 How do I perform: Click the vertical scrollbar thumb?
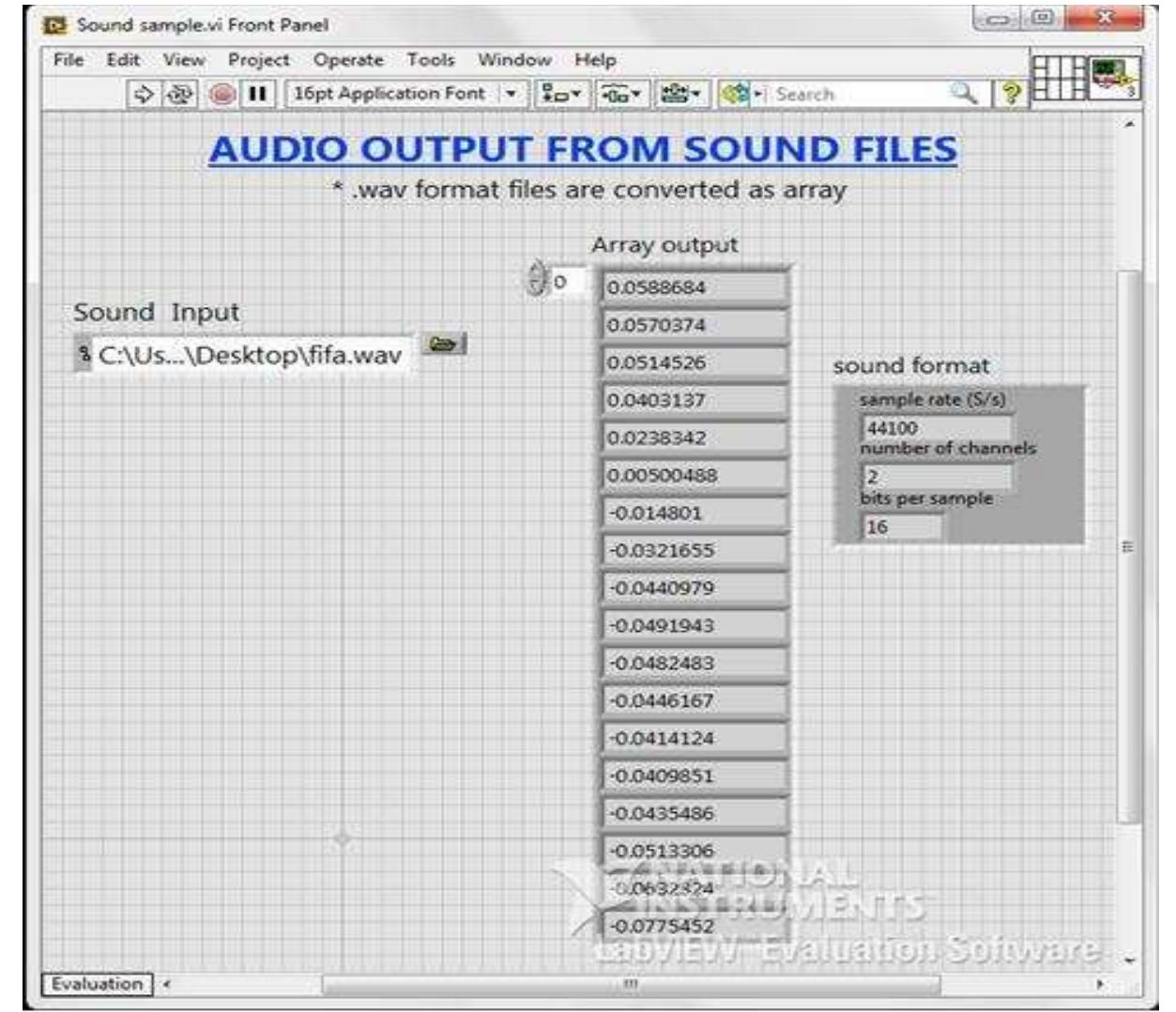point(1129,546)
